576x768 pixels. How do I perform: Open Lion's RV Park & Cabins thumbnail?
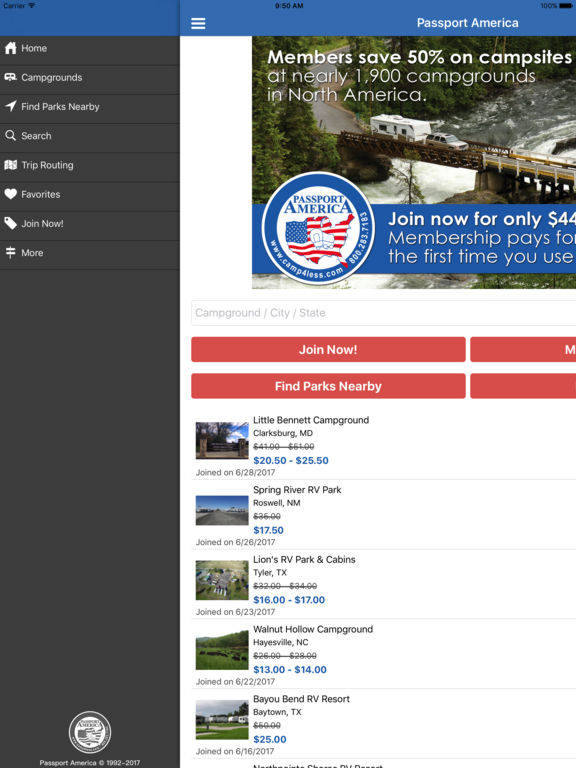click(x=222, y=580)
